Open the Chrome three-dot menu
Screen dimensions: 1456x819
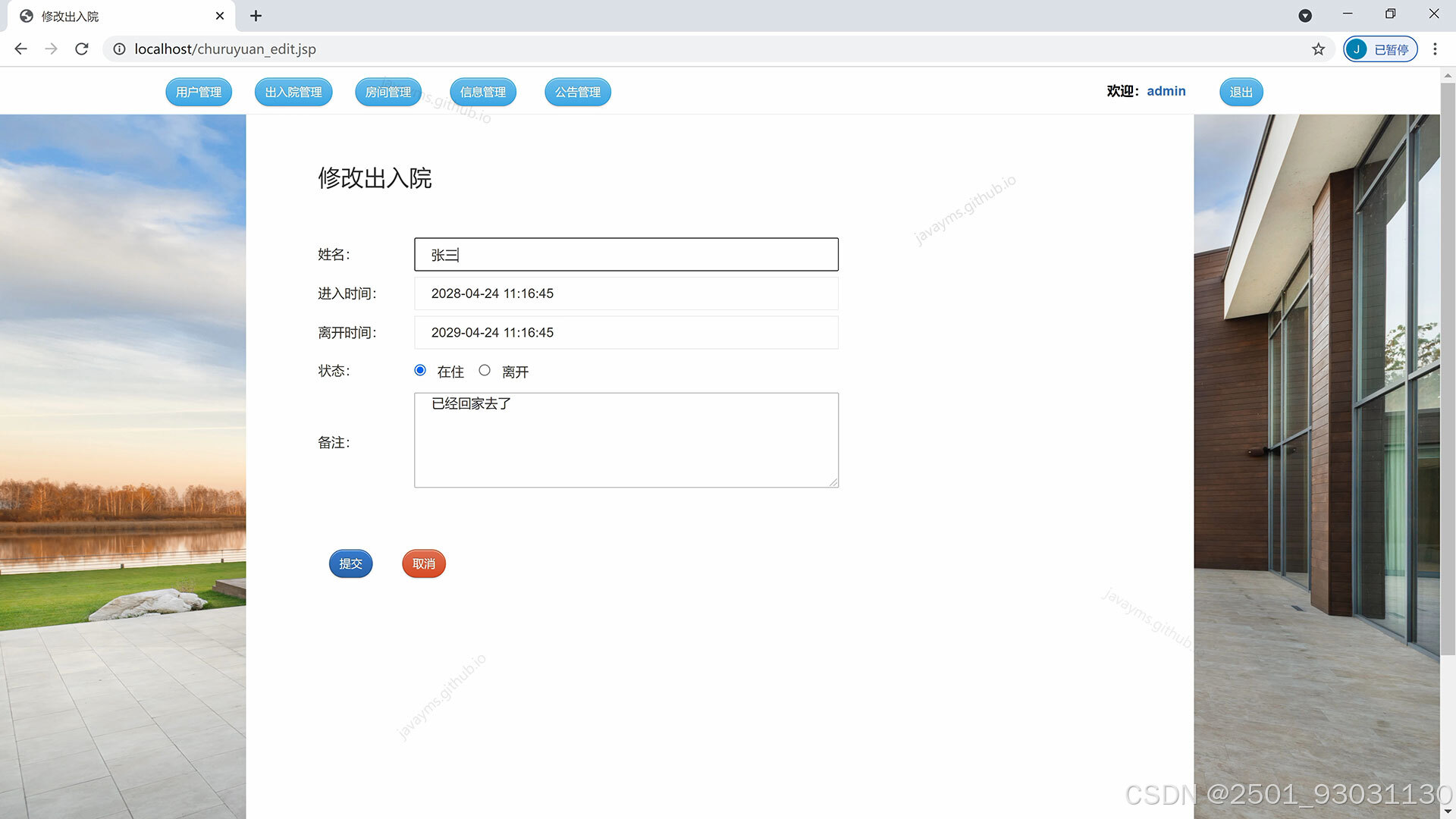coord(1435,49)
